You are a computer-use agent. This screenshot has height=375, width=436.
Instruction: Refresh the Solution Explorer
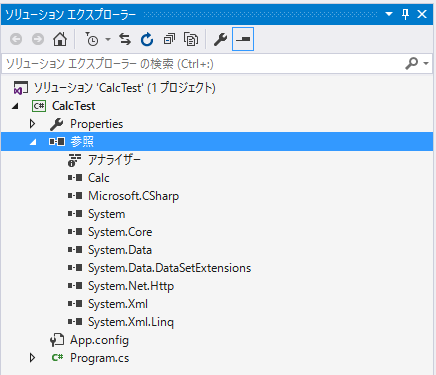pos(147,39)
